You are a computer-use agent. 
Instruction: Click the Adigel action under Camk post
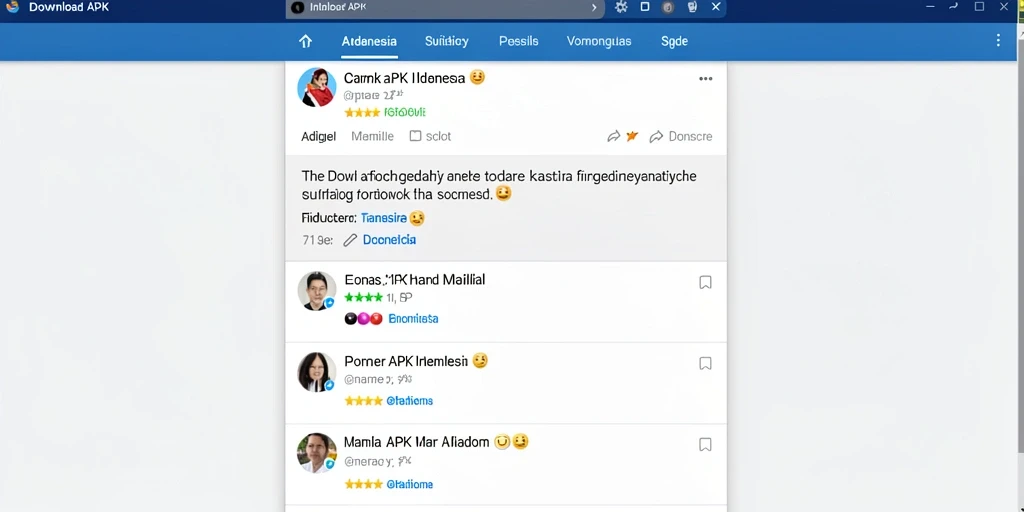pos(319,136)
